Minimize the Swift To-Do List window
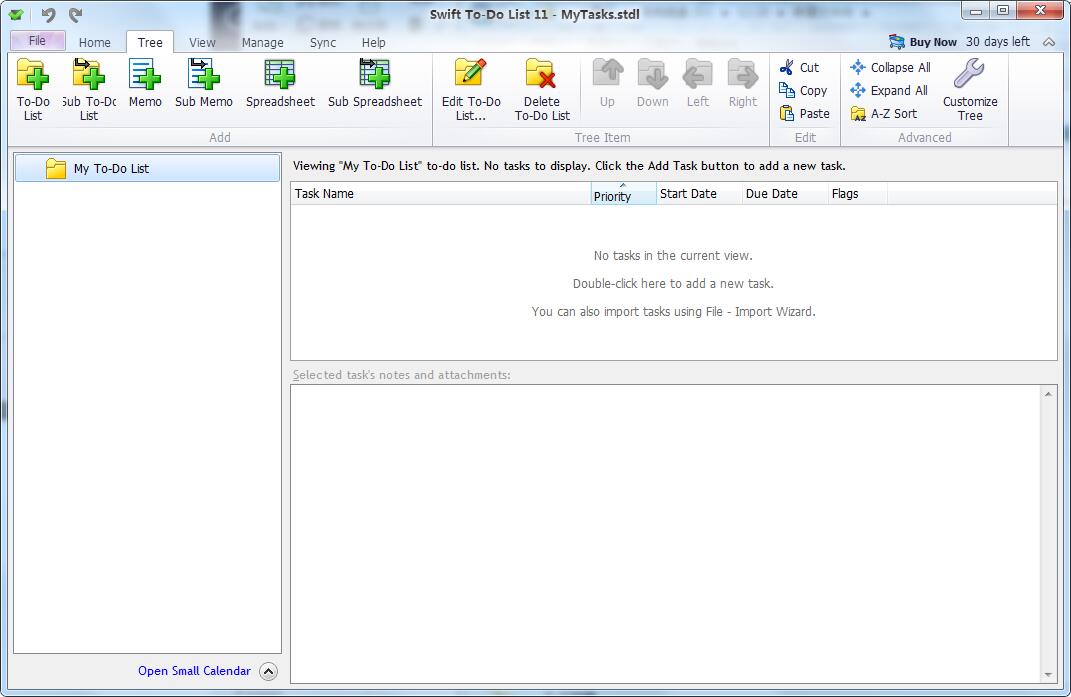This screenshot has width=1071, height=697. point(976,11)
